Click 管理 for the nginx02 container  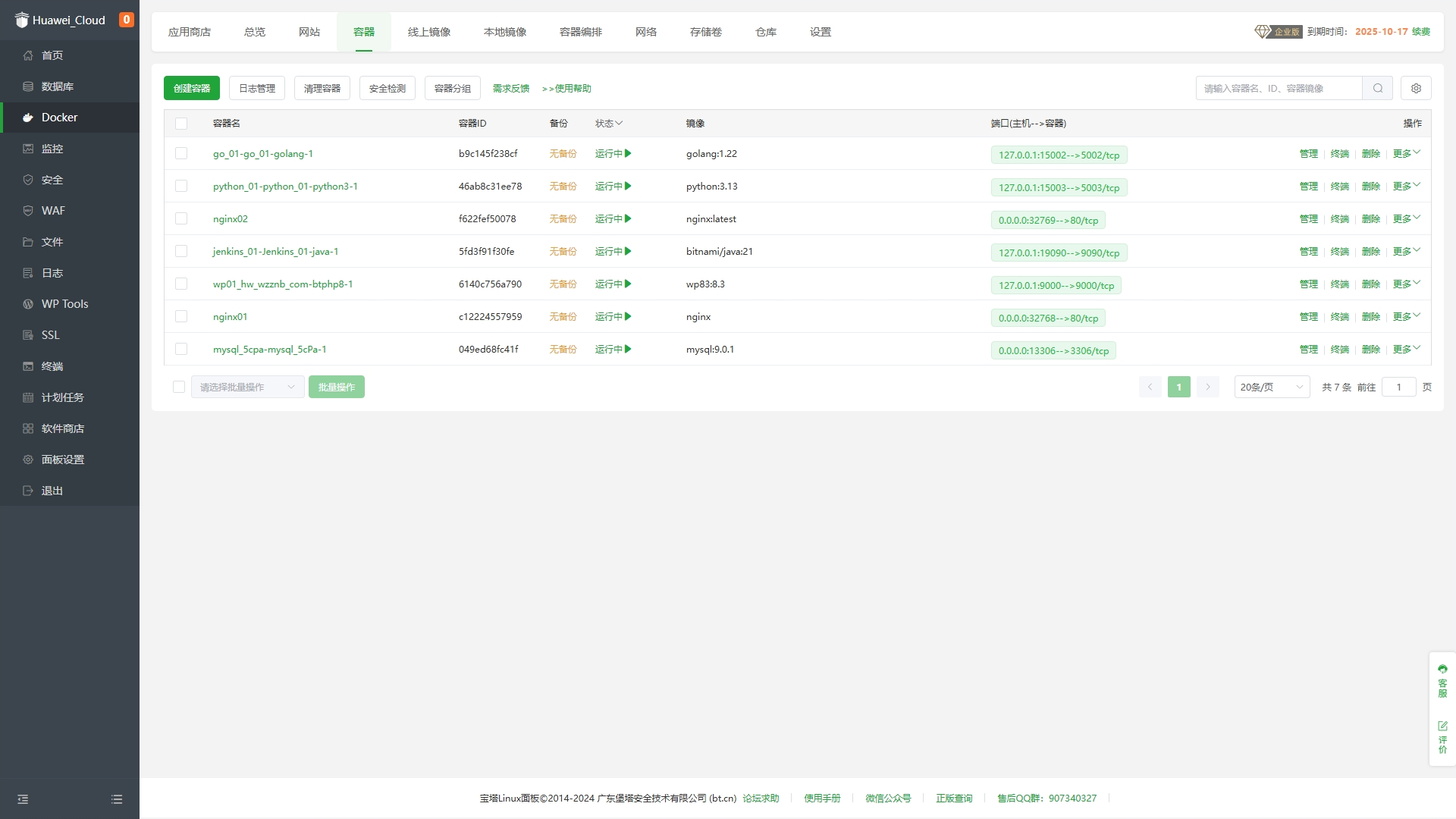click(1309, 218)
